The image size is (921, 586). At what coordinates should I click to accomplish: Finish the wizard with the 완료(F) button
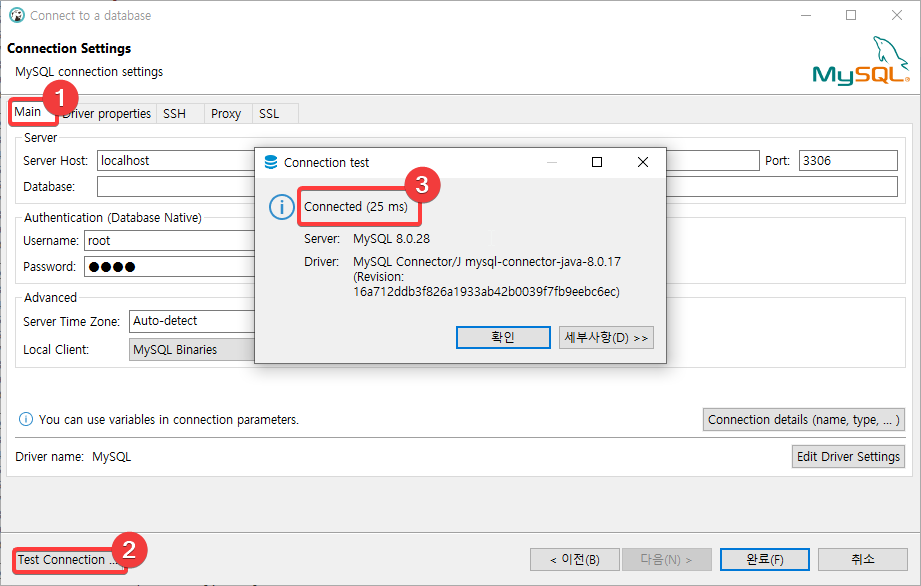point(765,560)
